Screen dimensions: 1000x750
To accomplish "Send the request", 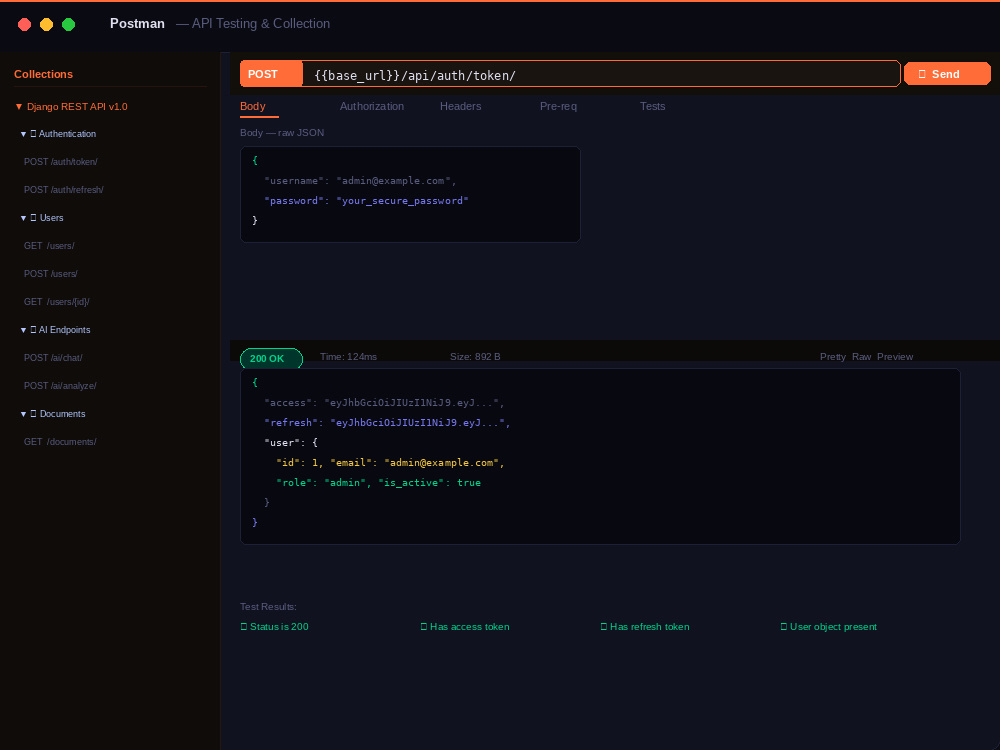I will pos(947,74).
